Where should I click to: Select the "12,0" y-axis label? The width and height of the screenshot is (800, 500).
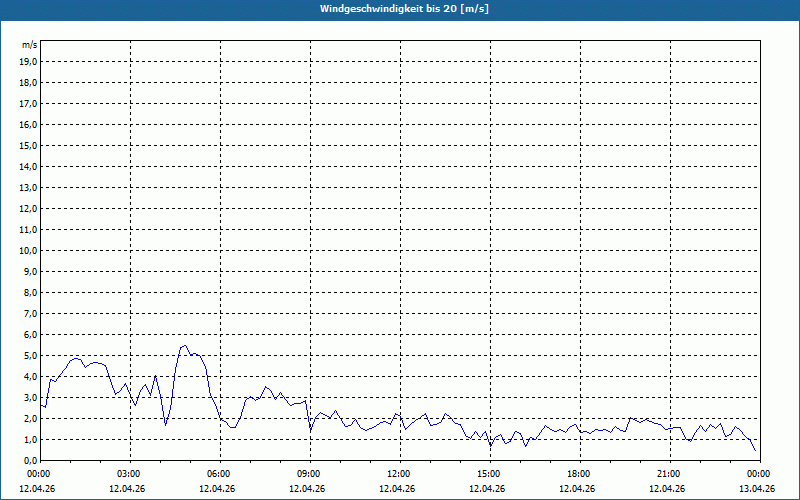(28, 209)
